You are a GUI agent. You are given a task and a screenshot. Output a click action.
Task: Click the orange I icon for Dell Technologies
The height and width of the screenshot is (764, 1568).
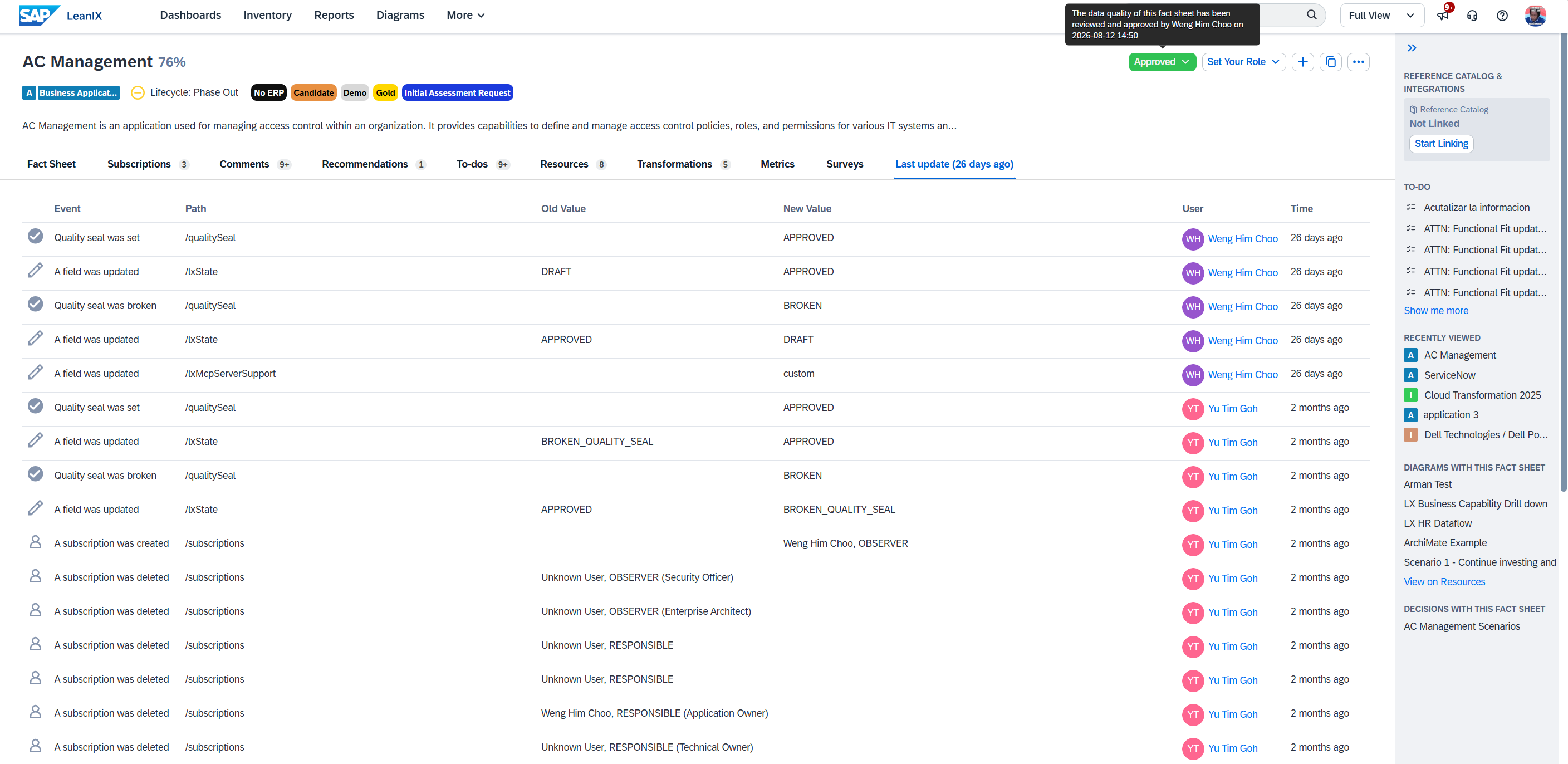point(1410,435)
